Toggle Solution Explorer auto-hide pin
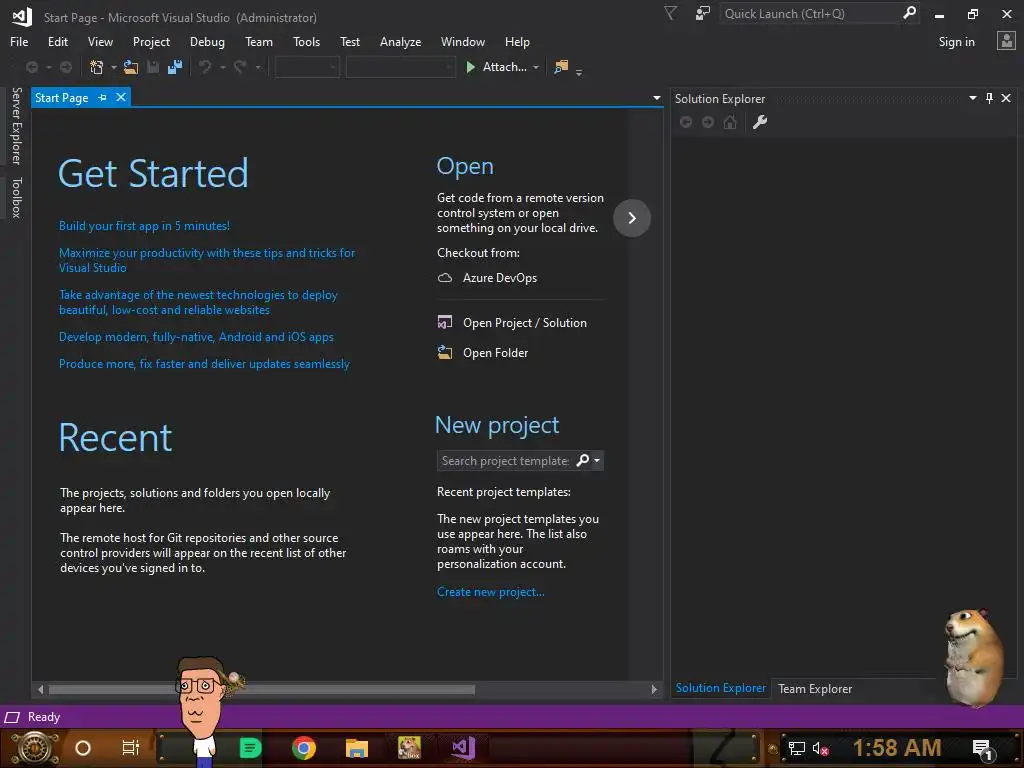1024x768 pixels. [x=989, y=98]
